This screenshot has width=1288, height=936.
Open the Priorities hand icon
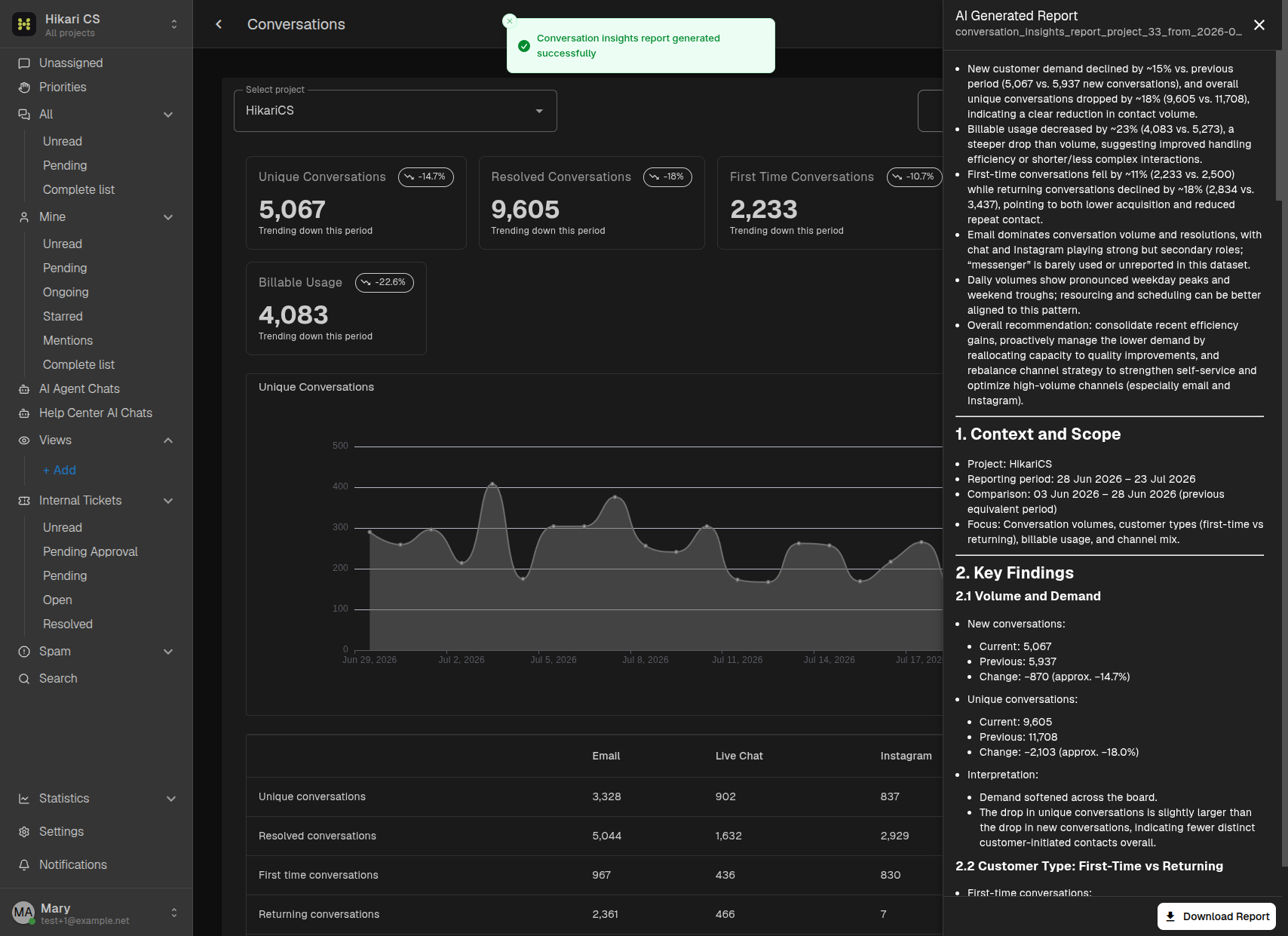(24, 87)
